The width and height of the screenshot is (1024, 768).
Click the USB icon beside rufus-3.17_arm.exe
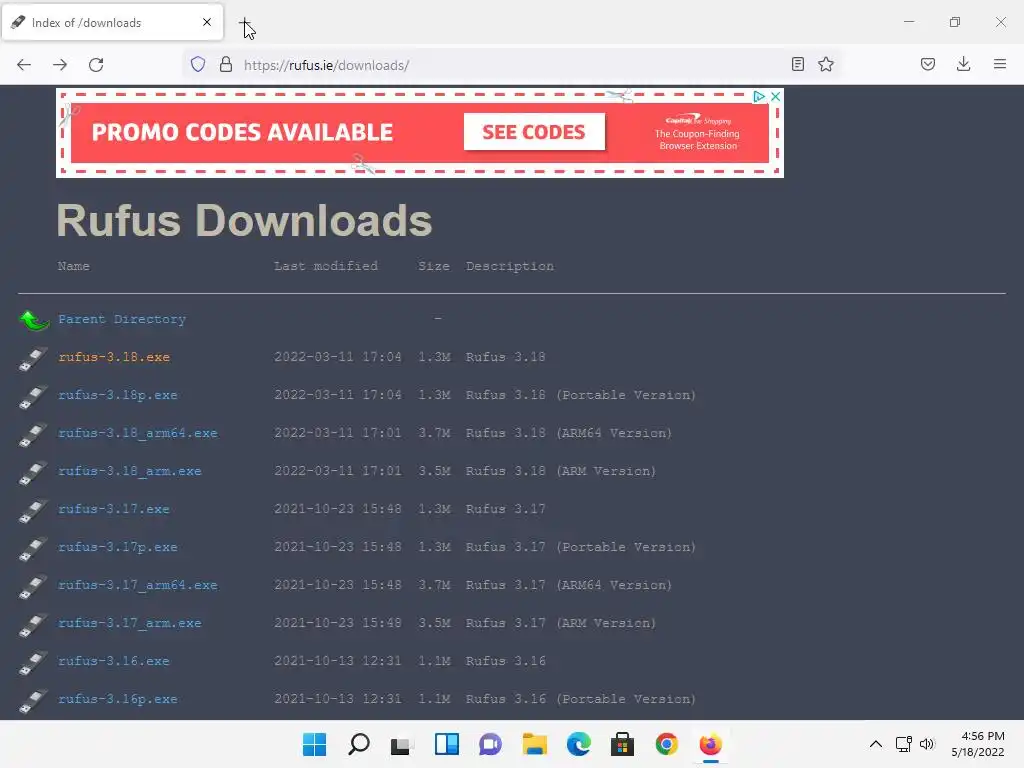33,624
